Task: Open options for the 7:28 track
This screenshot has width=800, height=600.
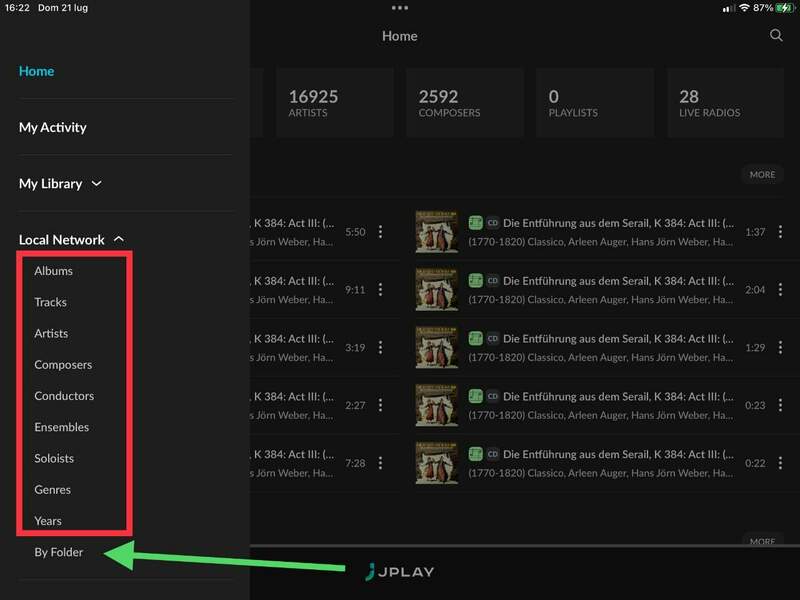Action: point(380,463)
